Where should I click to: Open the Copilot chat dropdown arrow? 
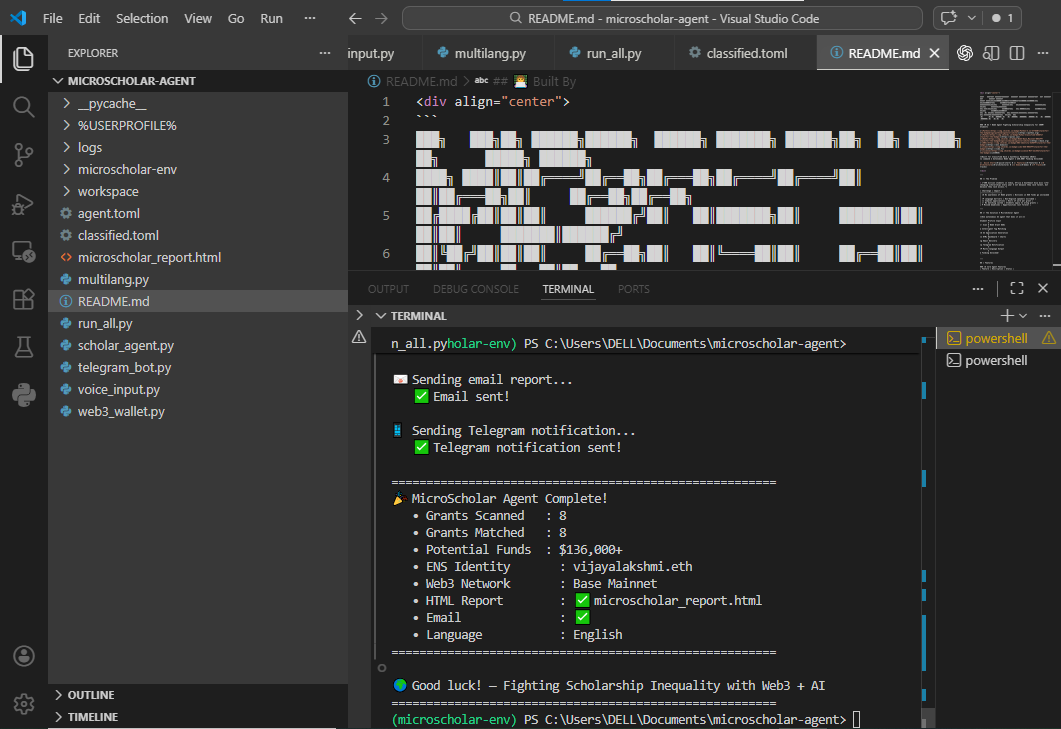972,18
